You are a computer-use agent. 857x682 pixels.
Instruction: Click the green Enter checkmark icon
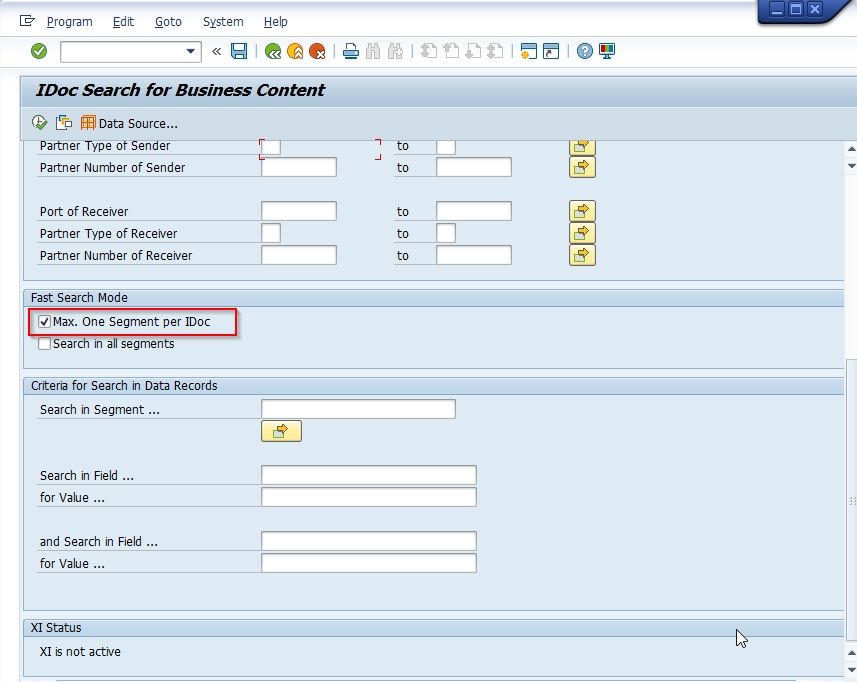pyautogui.click(x=39, y=51)
